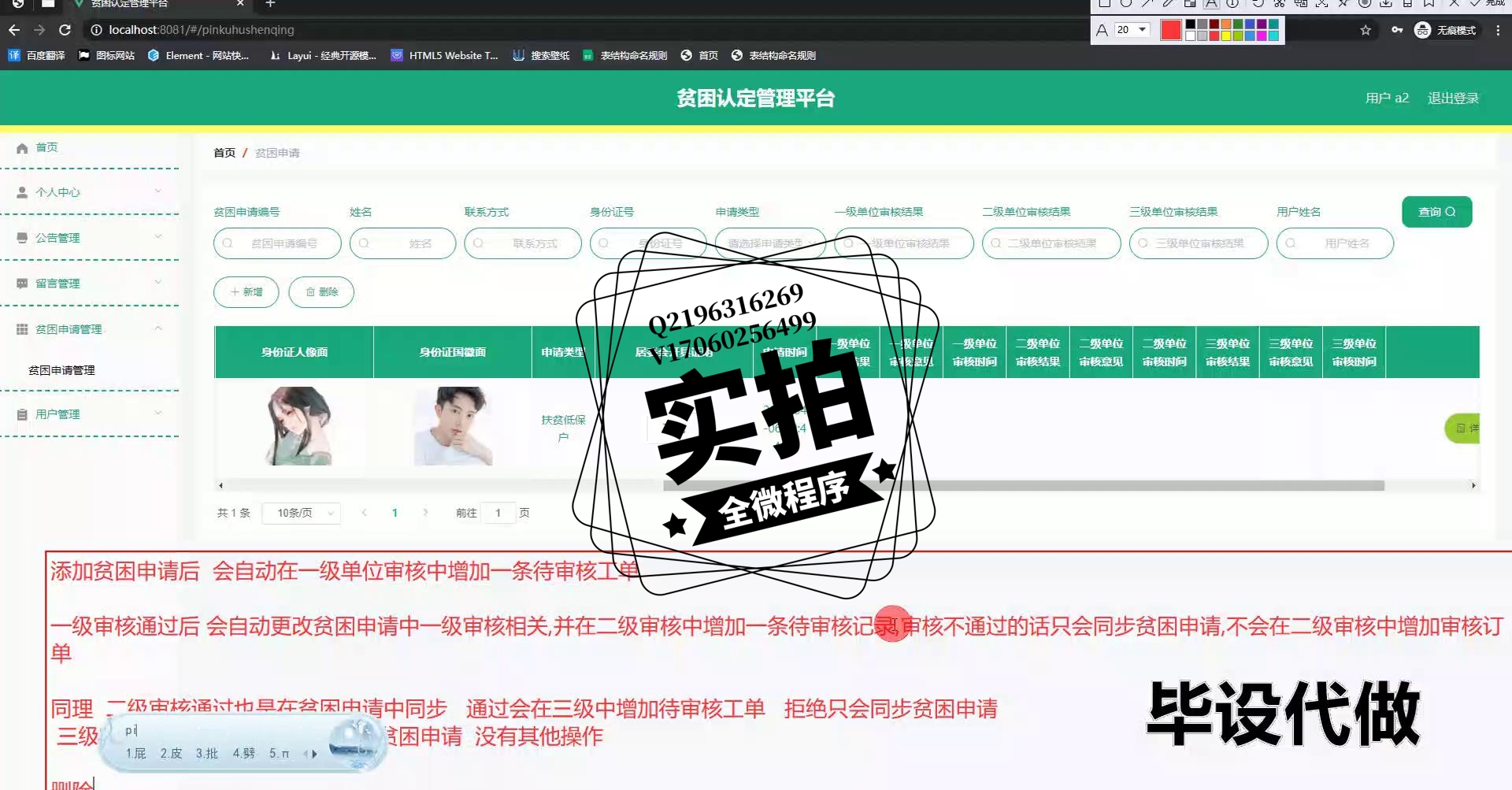Viewport: 1512px width, 790px height.
Task: Click the 新增 add button
Action: point(246,292)
